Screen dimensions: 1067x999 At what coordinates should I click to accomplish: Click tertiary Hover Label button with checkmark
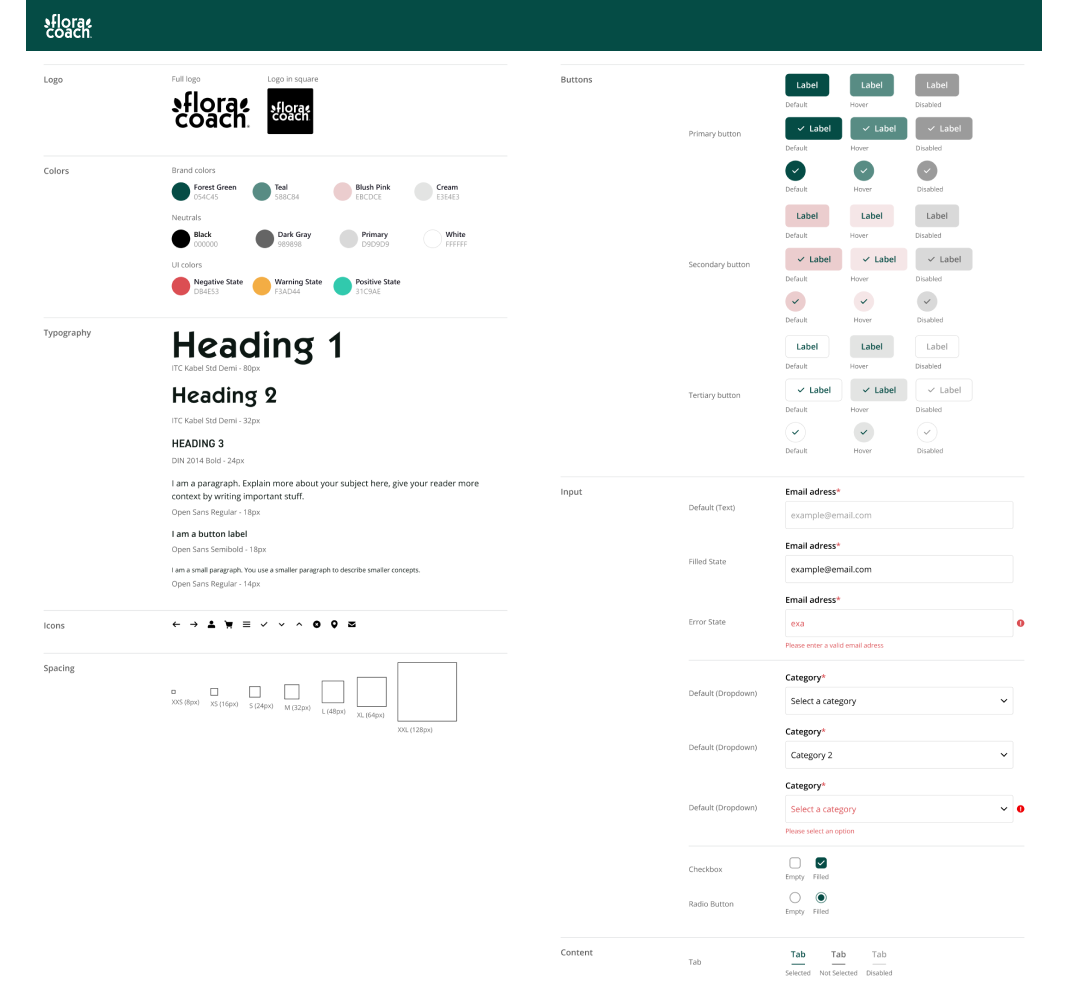(x=879, y=390)
